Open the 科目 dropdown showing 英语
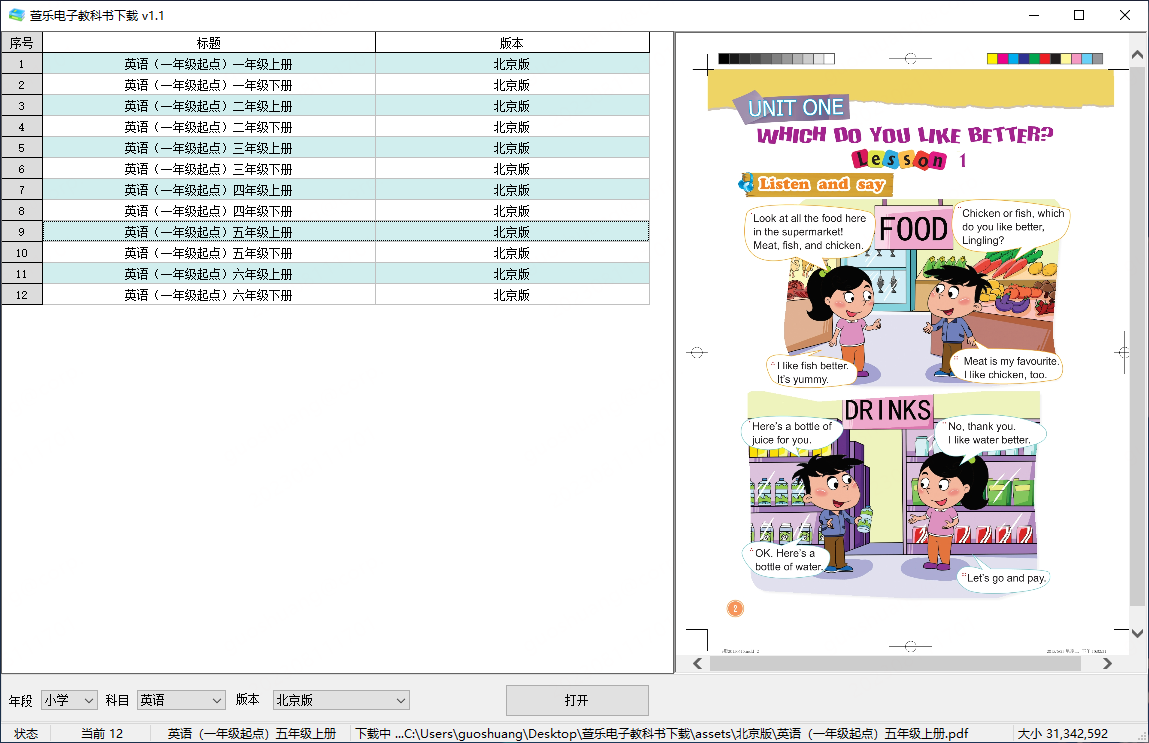Screen dimensions: 1149x743 point(181,701)
